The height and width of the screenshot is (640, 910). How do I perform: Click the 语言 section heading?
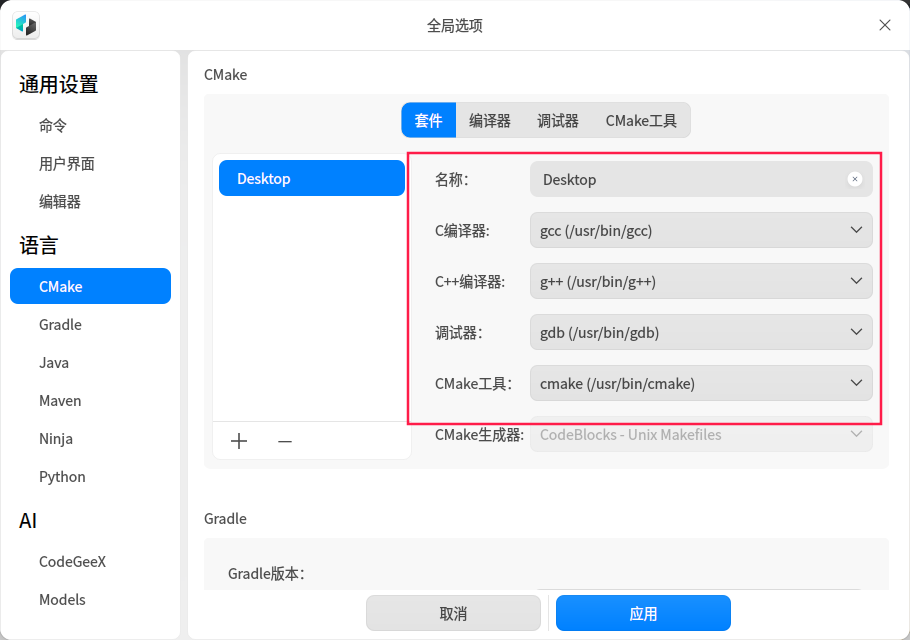pos(38,245)
